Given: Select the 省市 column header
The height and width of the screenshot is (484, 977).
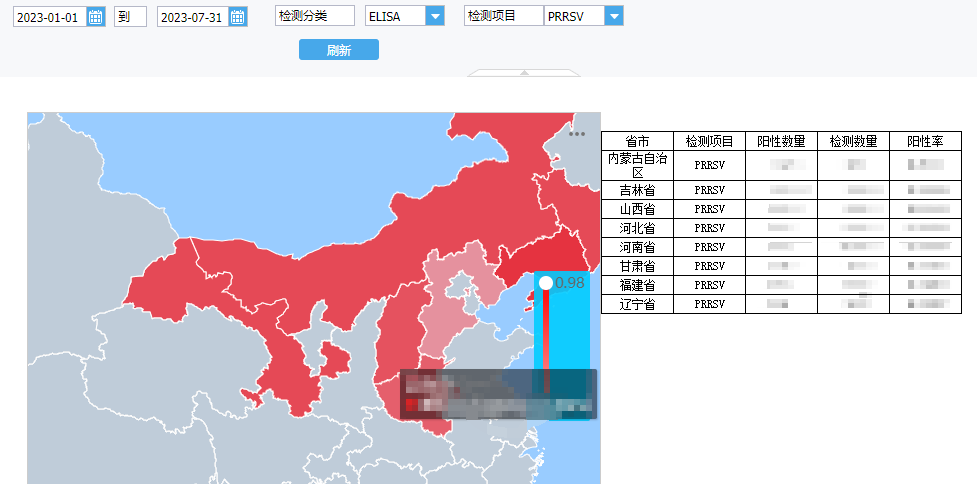Looking at the screenshot, I should (x=637, y=141).
